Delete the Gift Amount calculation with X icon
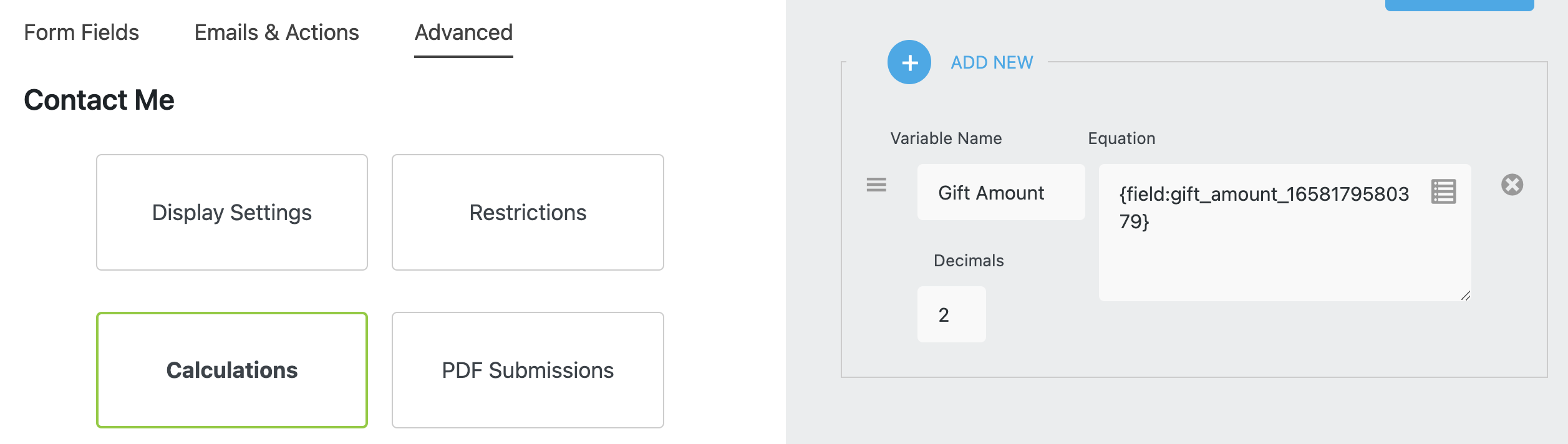Screen dimensions: 1568x444 [x=1512, y=185]
